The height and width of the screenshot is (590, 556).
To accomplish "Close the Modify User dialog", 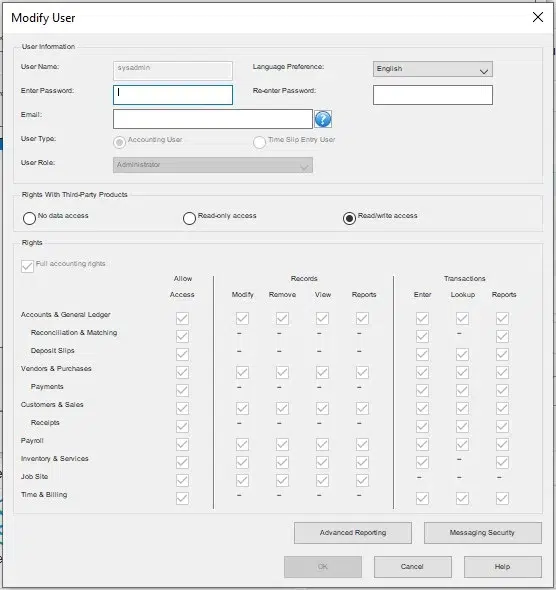I will [x=538, y=17].
